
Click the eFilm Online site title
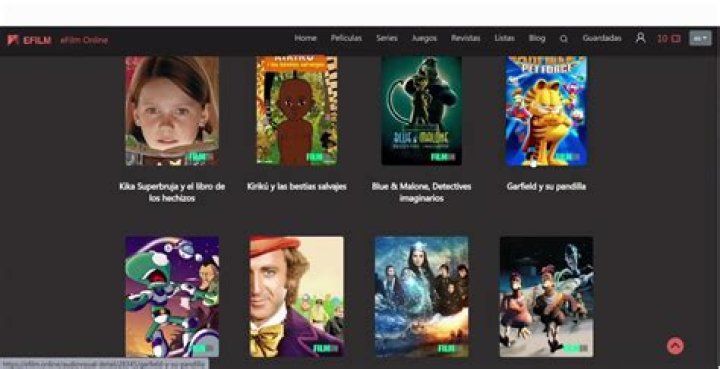point(84,40)
